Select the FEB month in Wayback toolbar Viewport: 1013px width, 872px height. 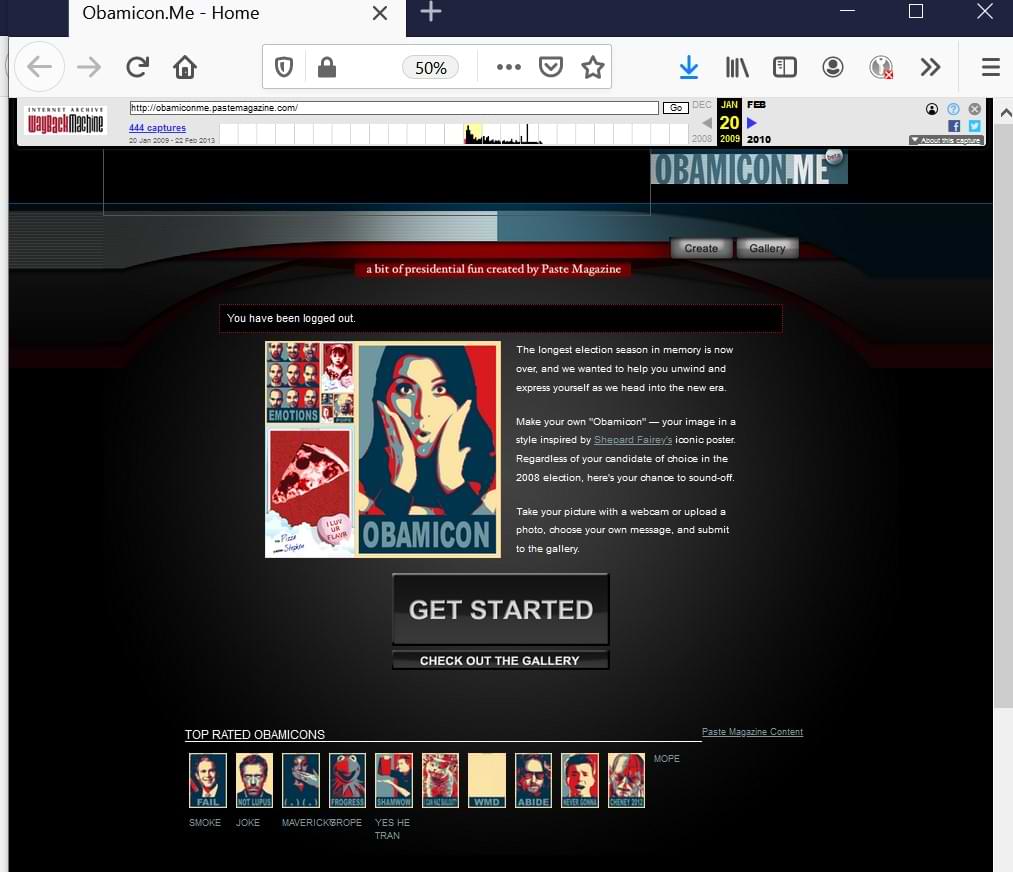tap(756, 105)
